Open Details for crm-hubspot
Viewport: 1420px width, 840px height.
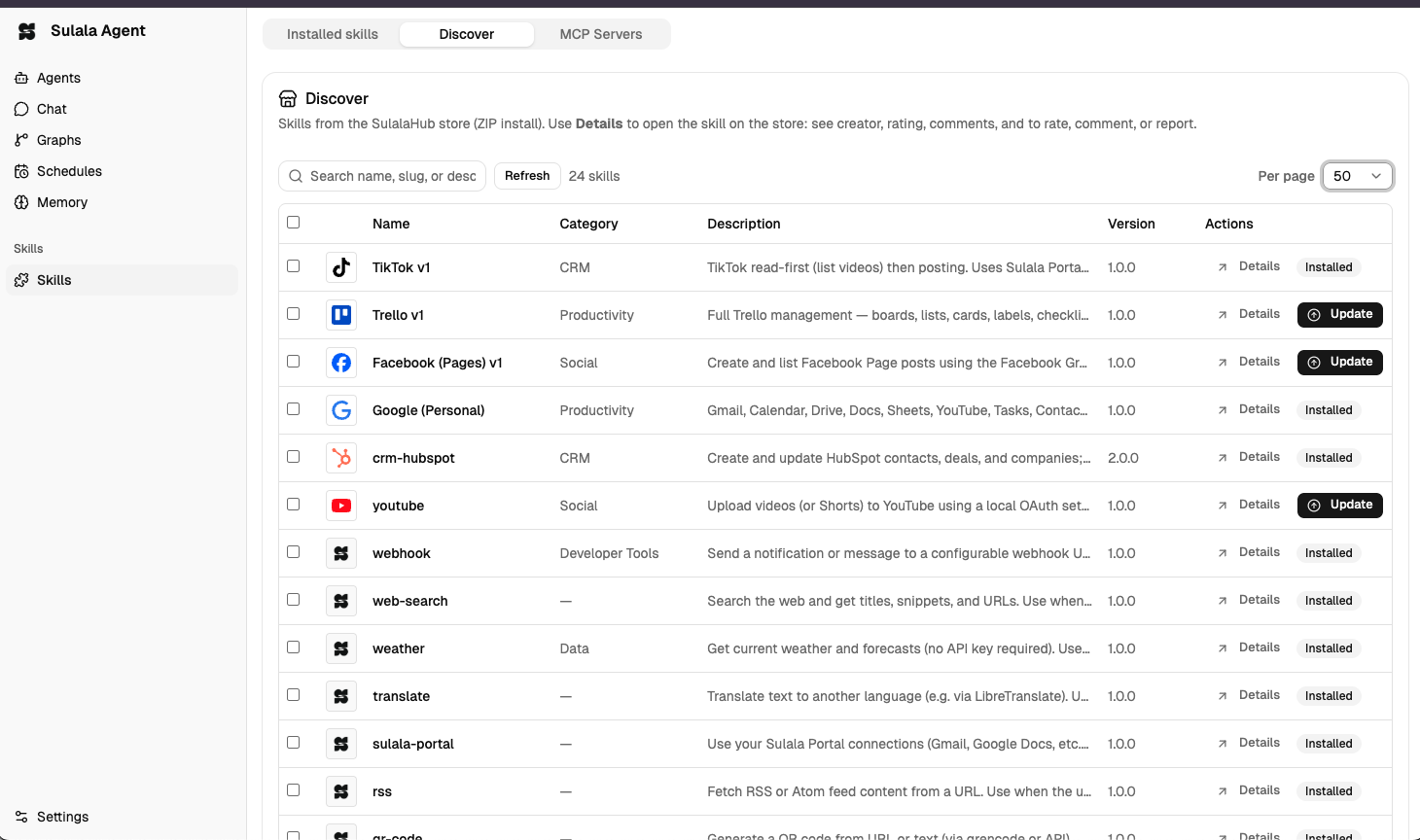(x=1249, y=457)
